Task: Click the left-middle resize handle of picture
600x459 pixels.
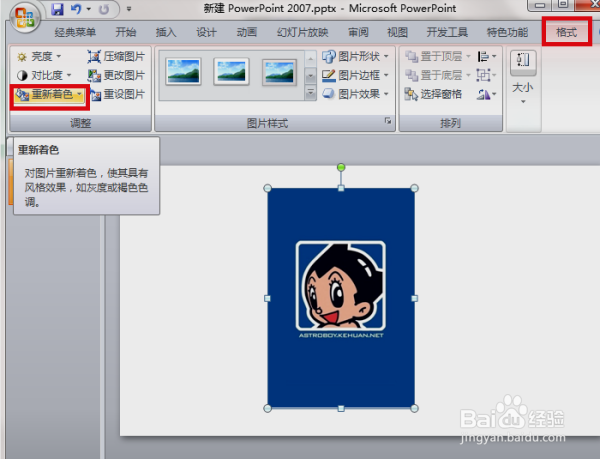Action: click(267, 298)
